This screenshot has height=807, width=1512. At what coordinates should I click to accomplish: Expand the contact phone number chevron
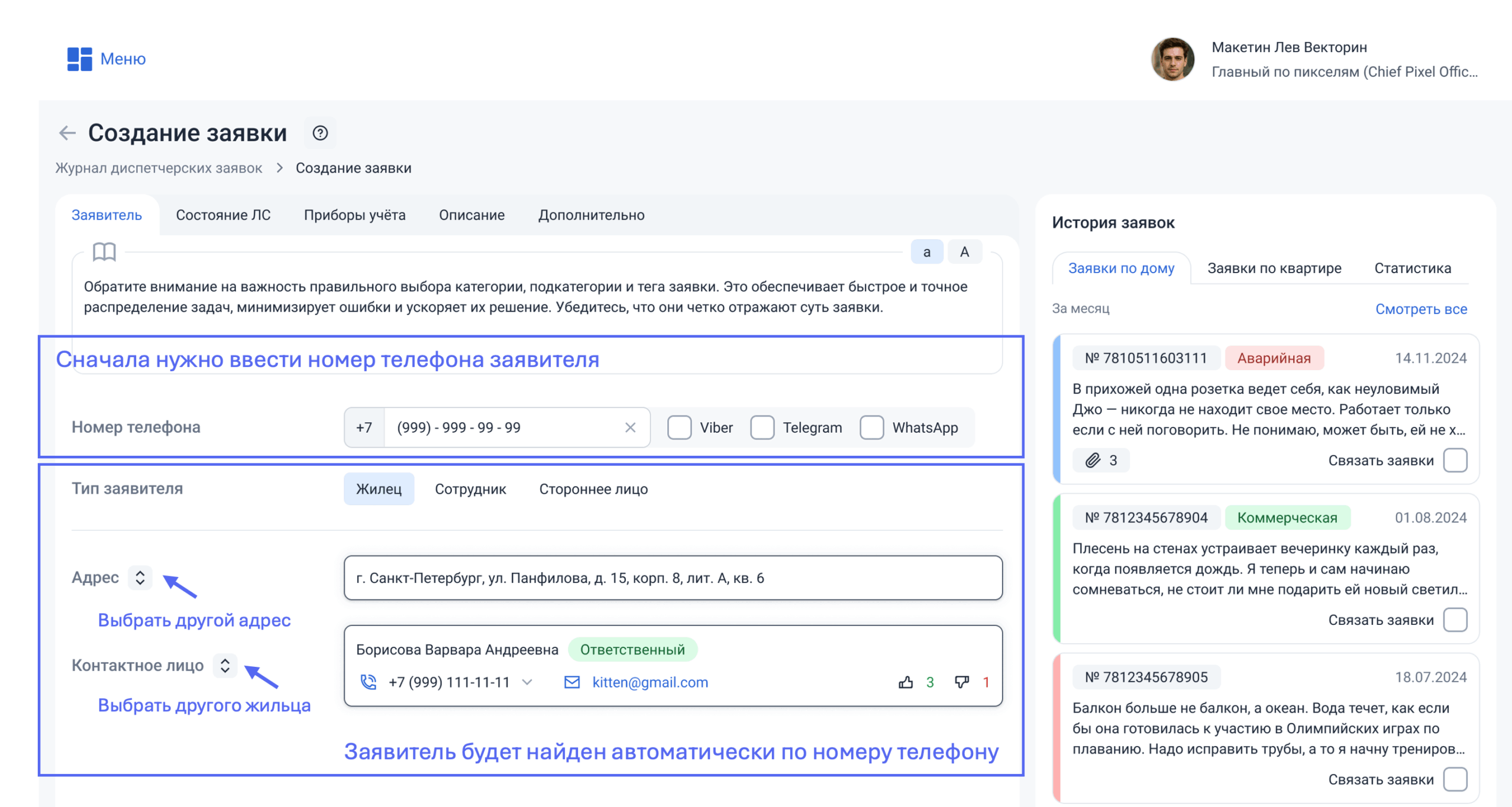(x=527, y=682)
